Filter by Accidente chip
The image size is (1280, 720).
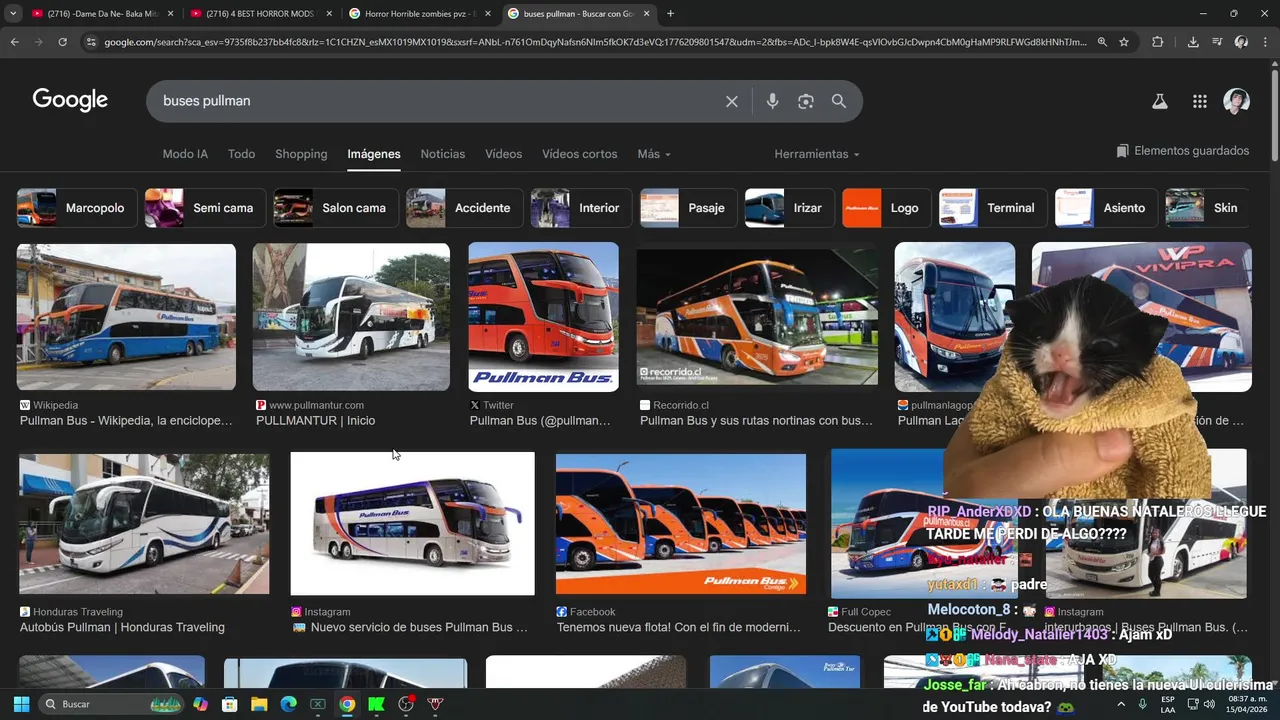pos(465,208)
